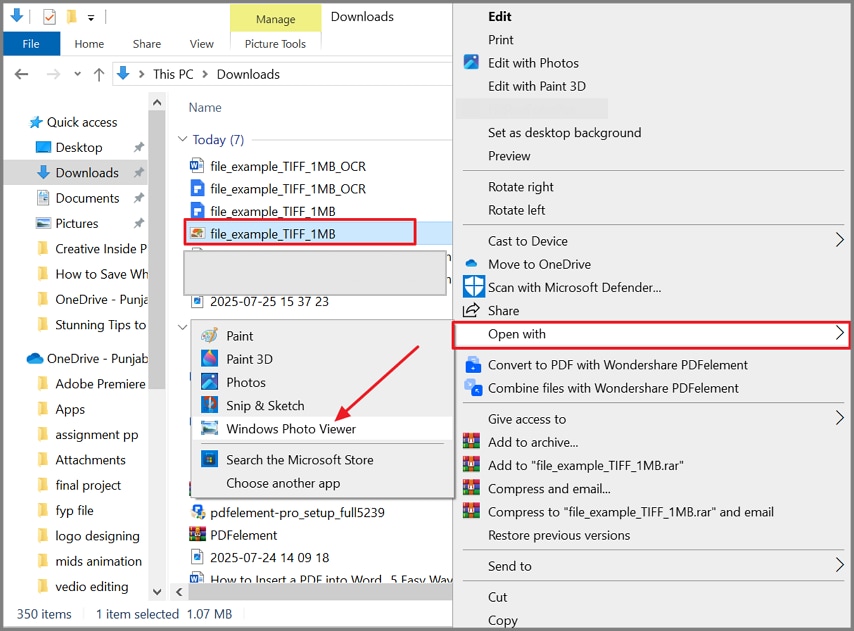Open the Customize Quick Access Toolbar dropdown
This screenshot has width=854, height=631.
91,18
